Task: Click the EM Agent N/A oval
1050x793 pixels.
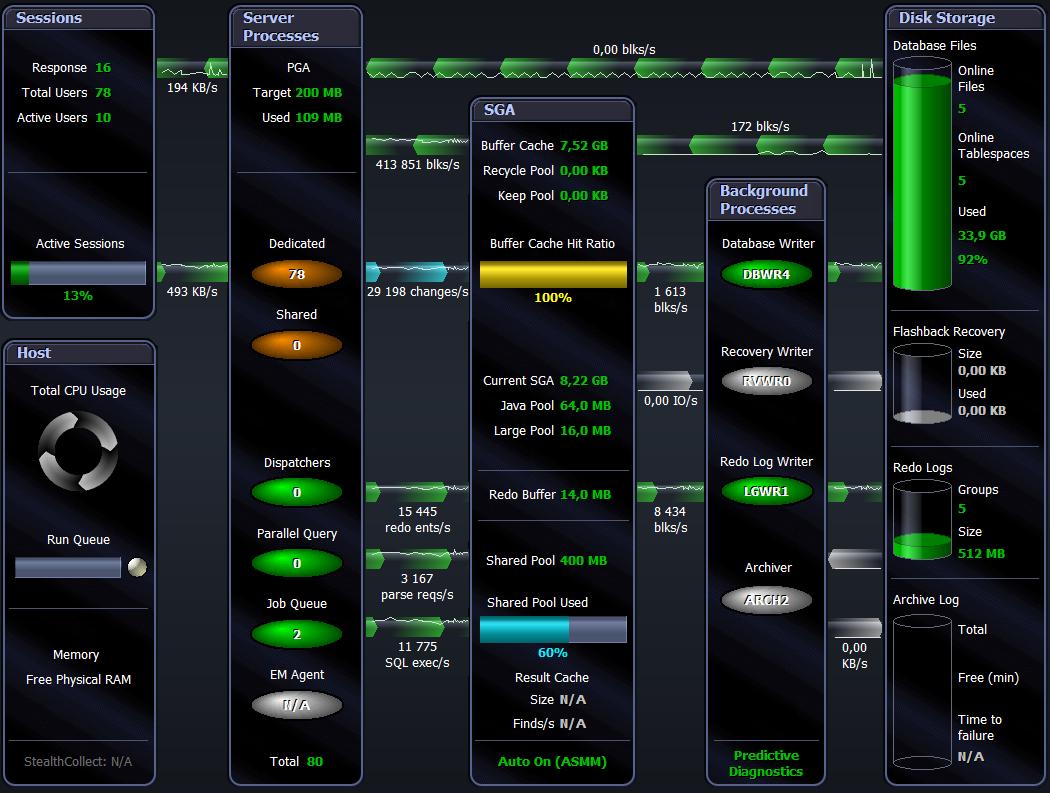Action: pyautogui.click(x=296, y=705)
